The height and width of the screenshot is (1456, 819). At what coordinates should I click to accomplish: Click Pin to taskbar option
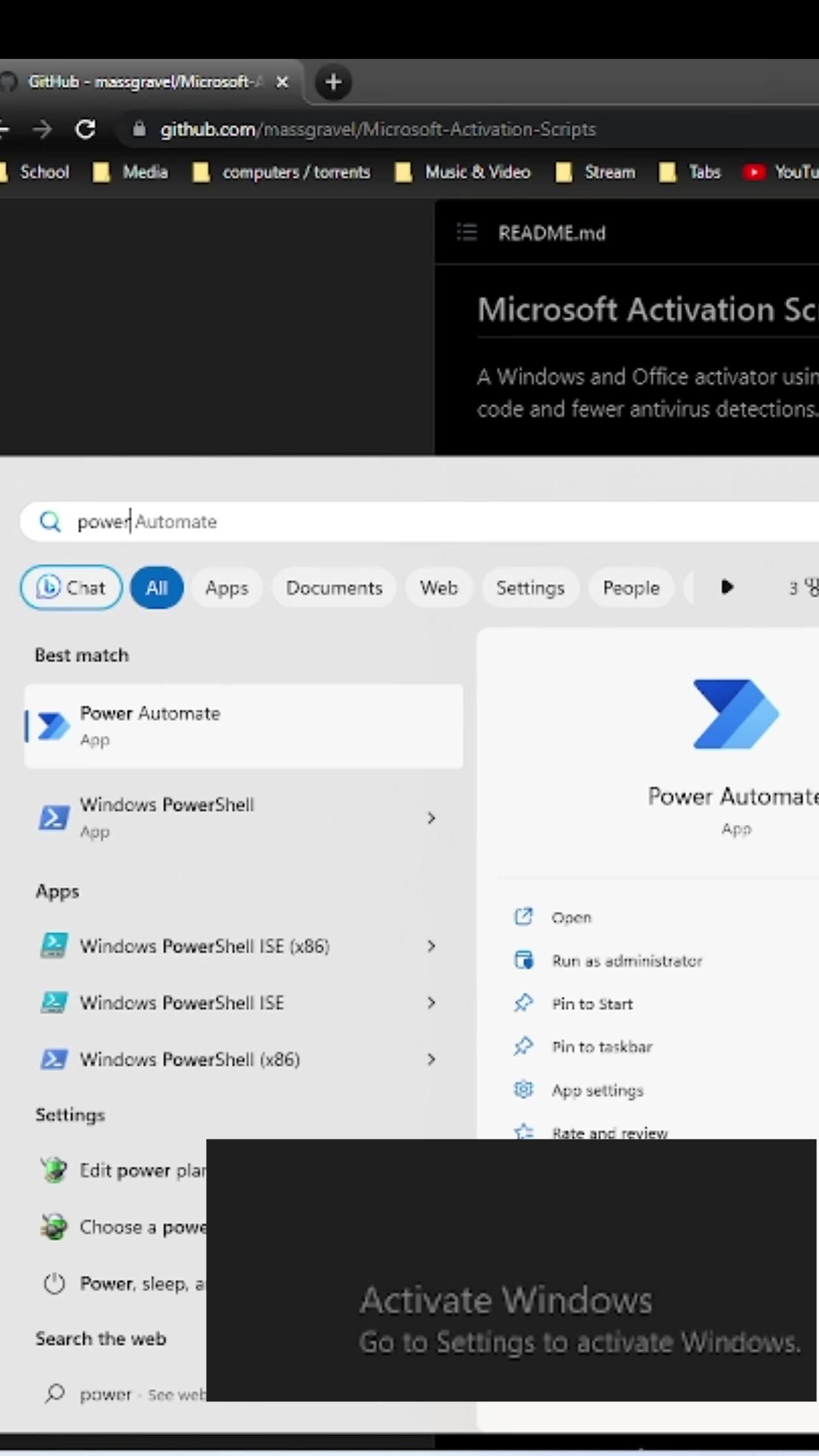tap(602, 1047)
